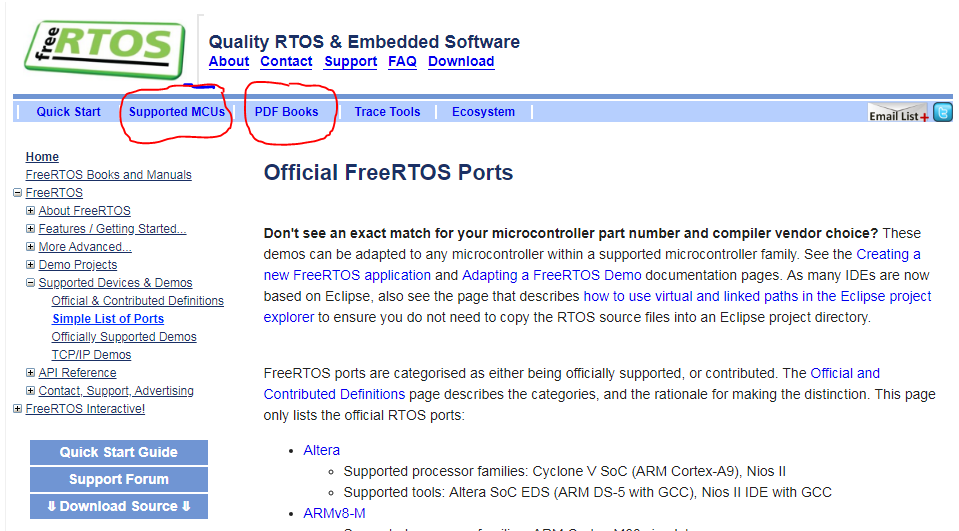Open FreeRTOS Books and Manuals link
959x531 pixels.
click(108, 175)
